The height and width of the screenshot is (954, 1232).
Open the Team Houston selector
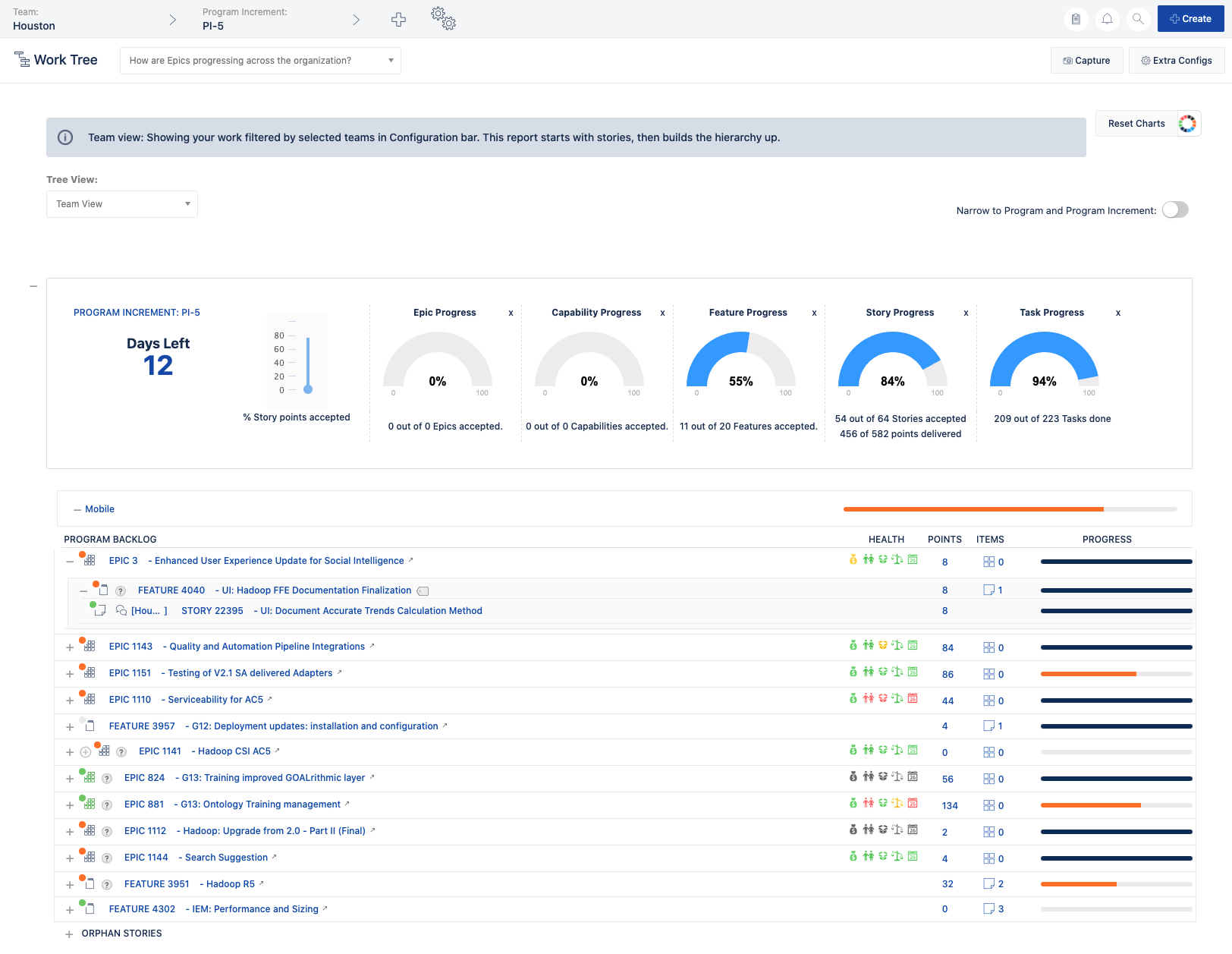click(95, 19)
